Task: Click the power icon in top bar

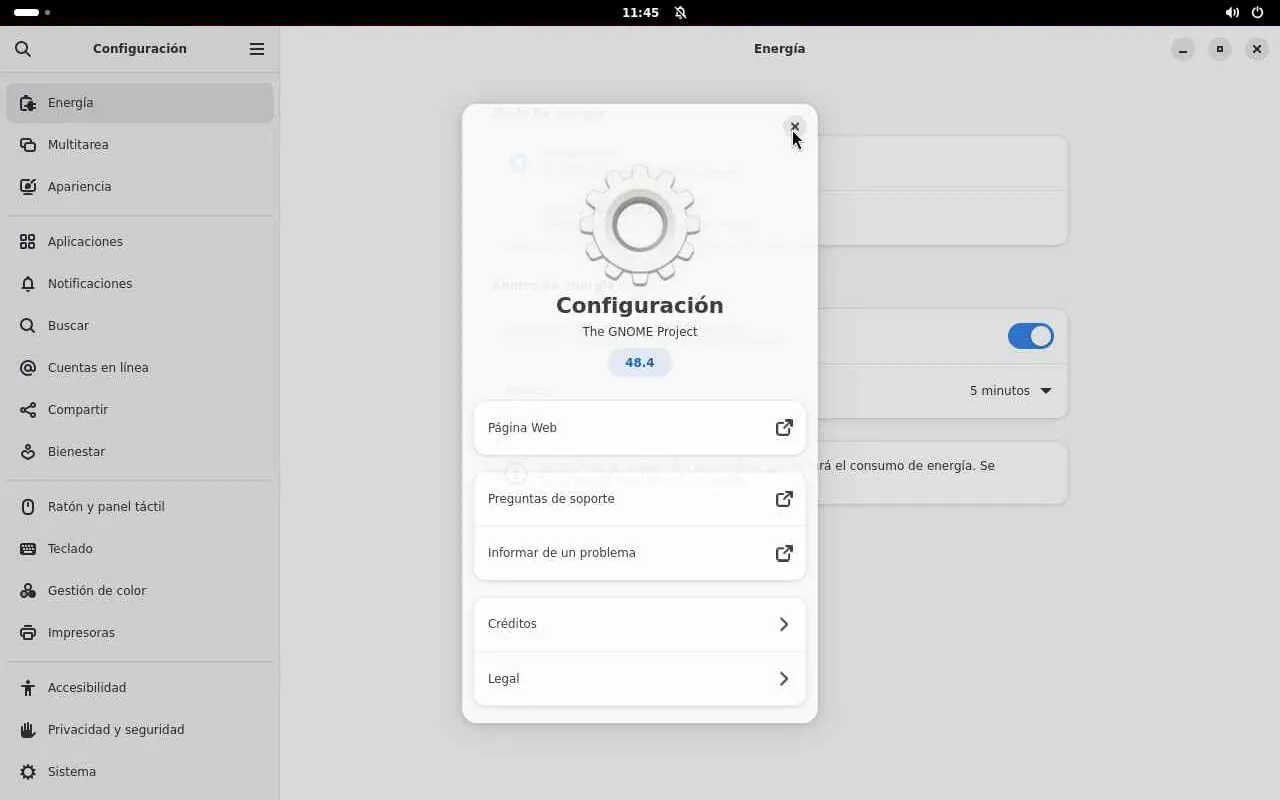Action: [1258, 13]
